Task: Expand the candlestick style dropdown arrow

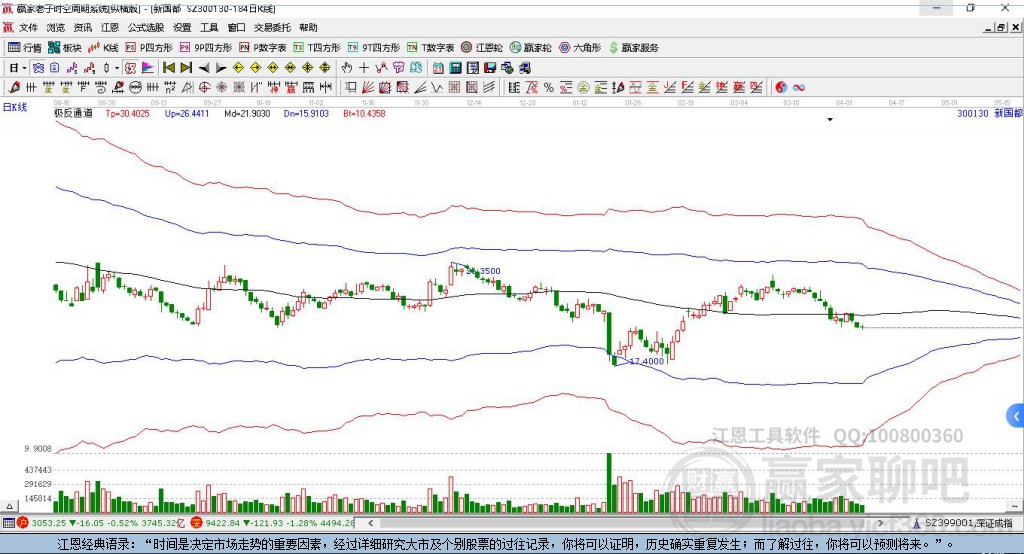Action: [117, 68]
